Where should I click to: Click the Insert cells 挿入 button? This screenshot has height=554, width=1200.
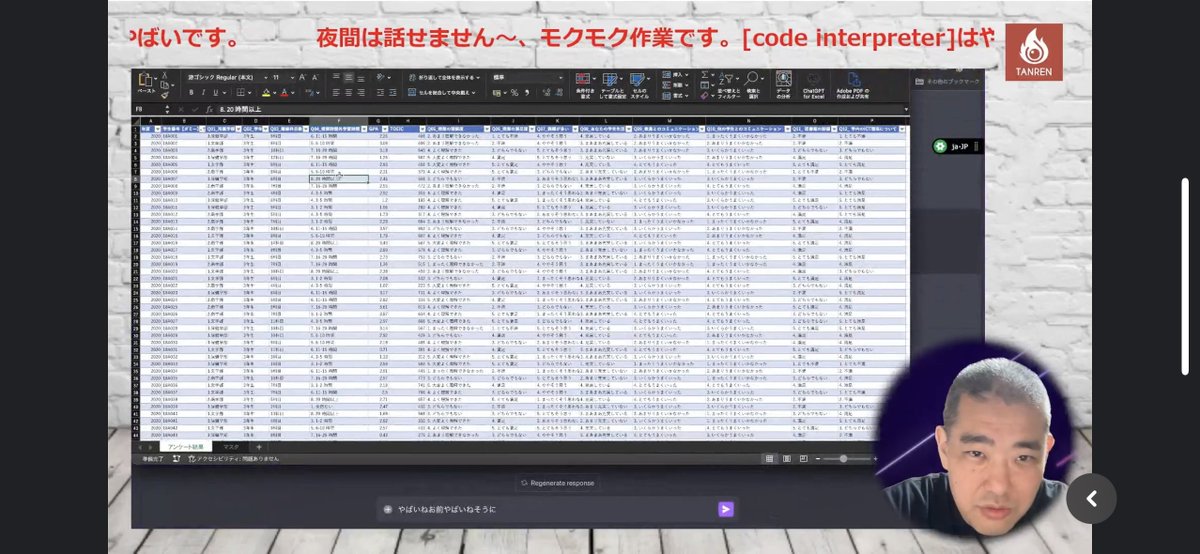click(x=675, y=75)
